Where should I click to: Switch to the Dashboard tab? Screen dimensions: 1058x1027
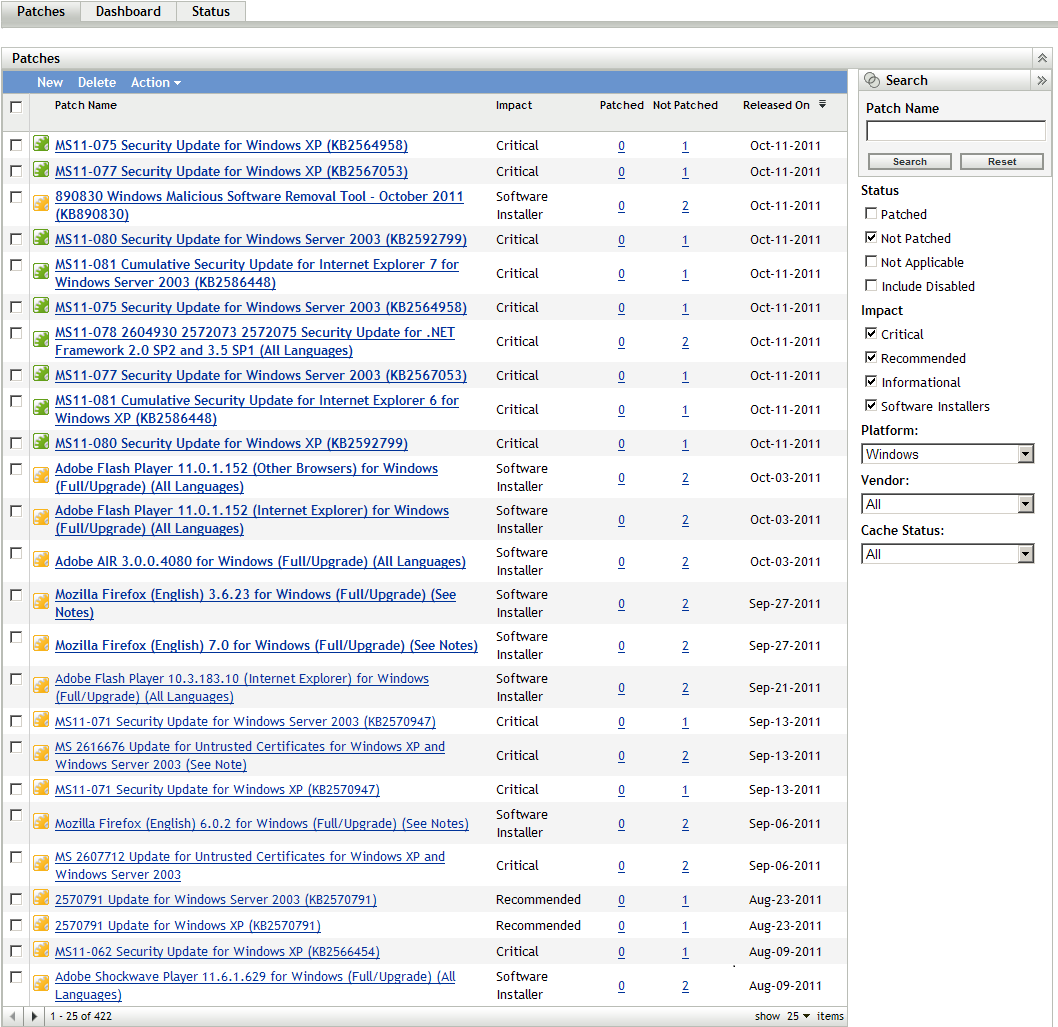pos(128,12)
